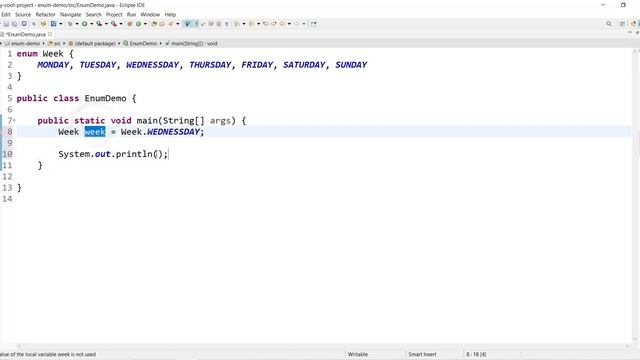This screenshot has width=640, height=360.
Task: Click the Open Perspective icon
Action: click(622, 24)
